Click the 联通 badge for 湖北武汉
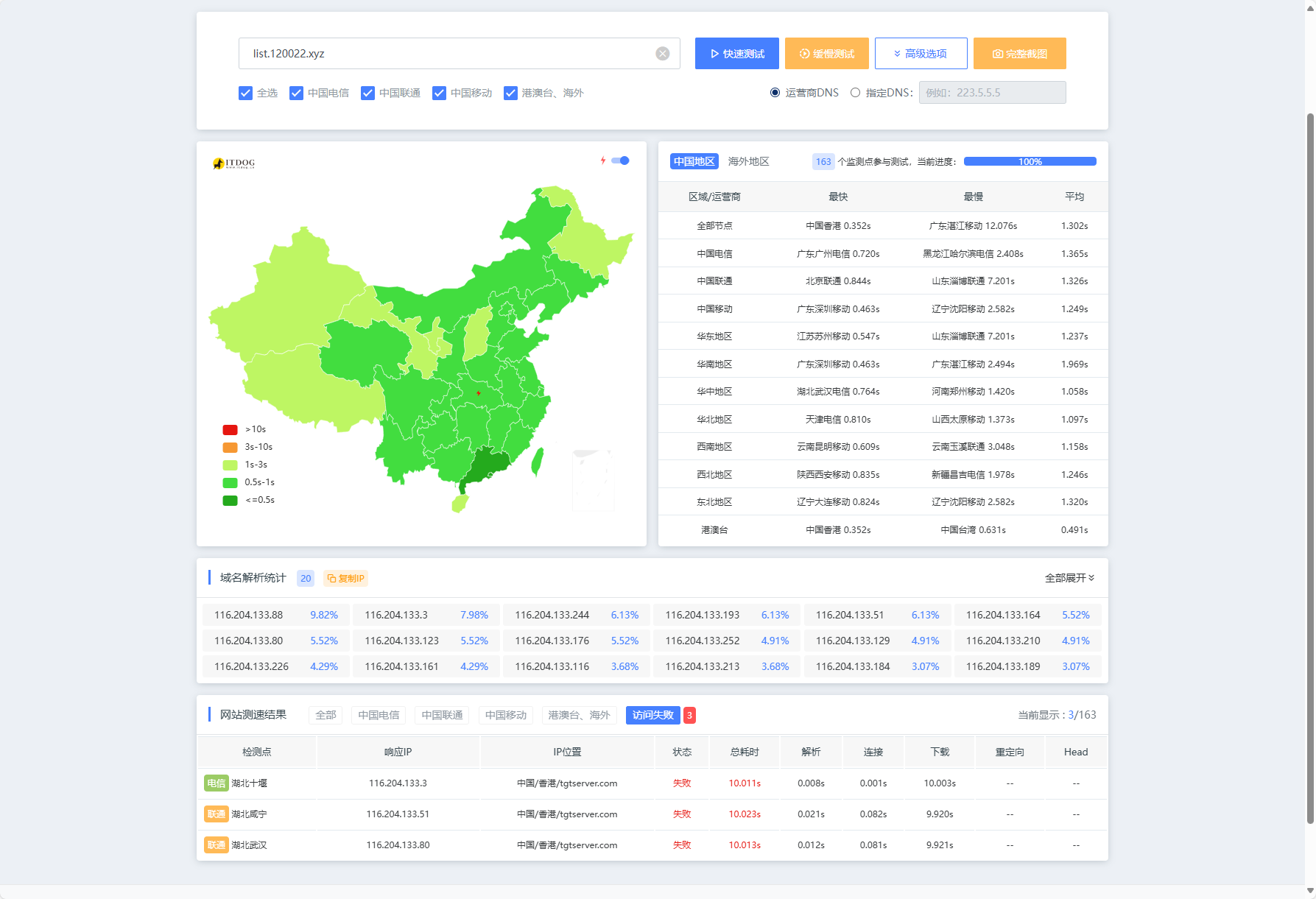 pyautogui.click(x=216, y=845)
